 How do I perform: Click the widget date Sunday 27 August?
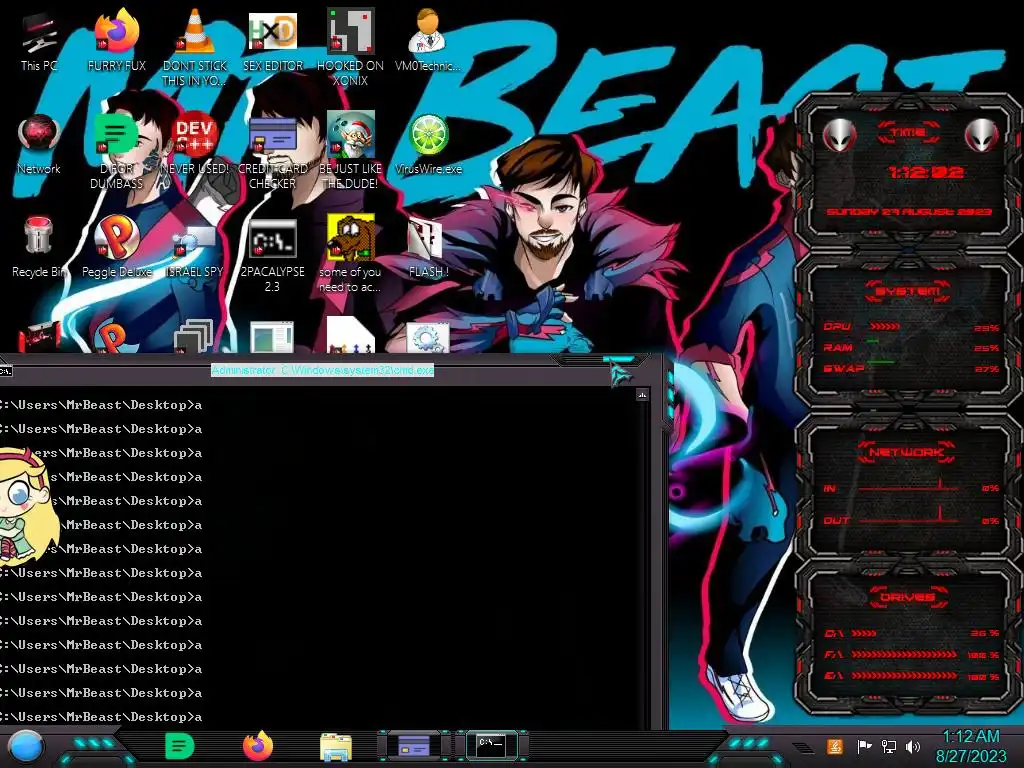coord(909,212)
